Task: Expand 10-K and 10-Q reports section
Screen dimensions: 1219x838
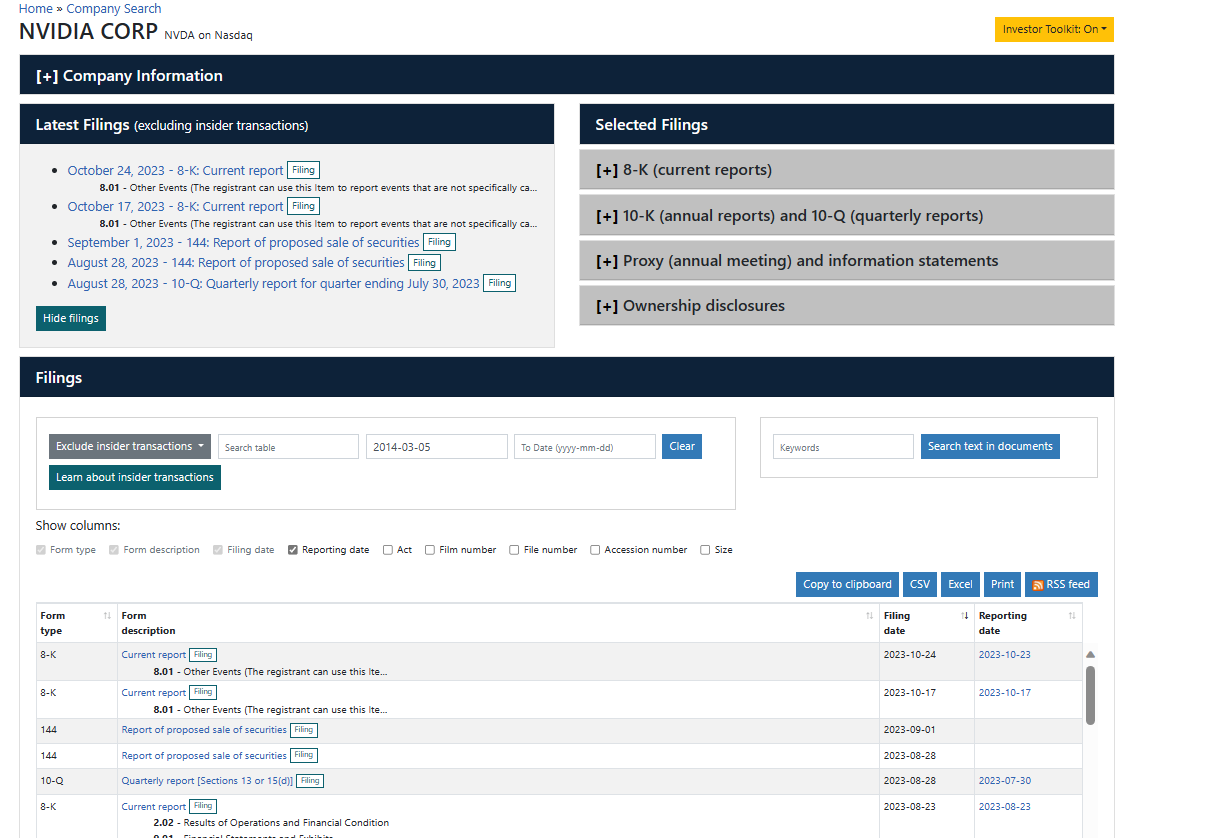Action: (846, 216)
